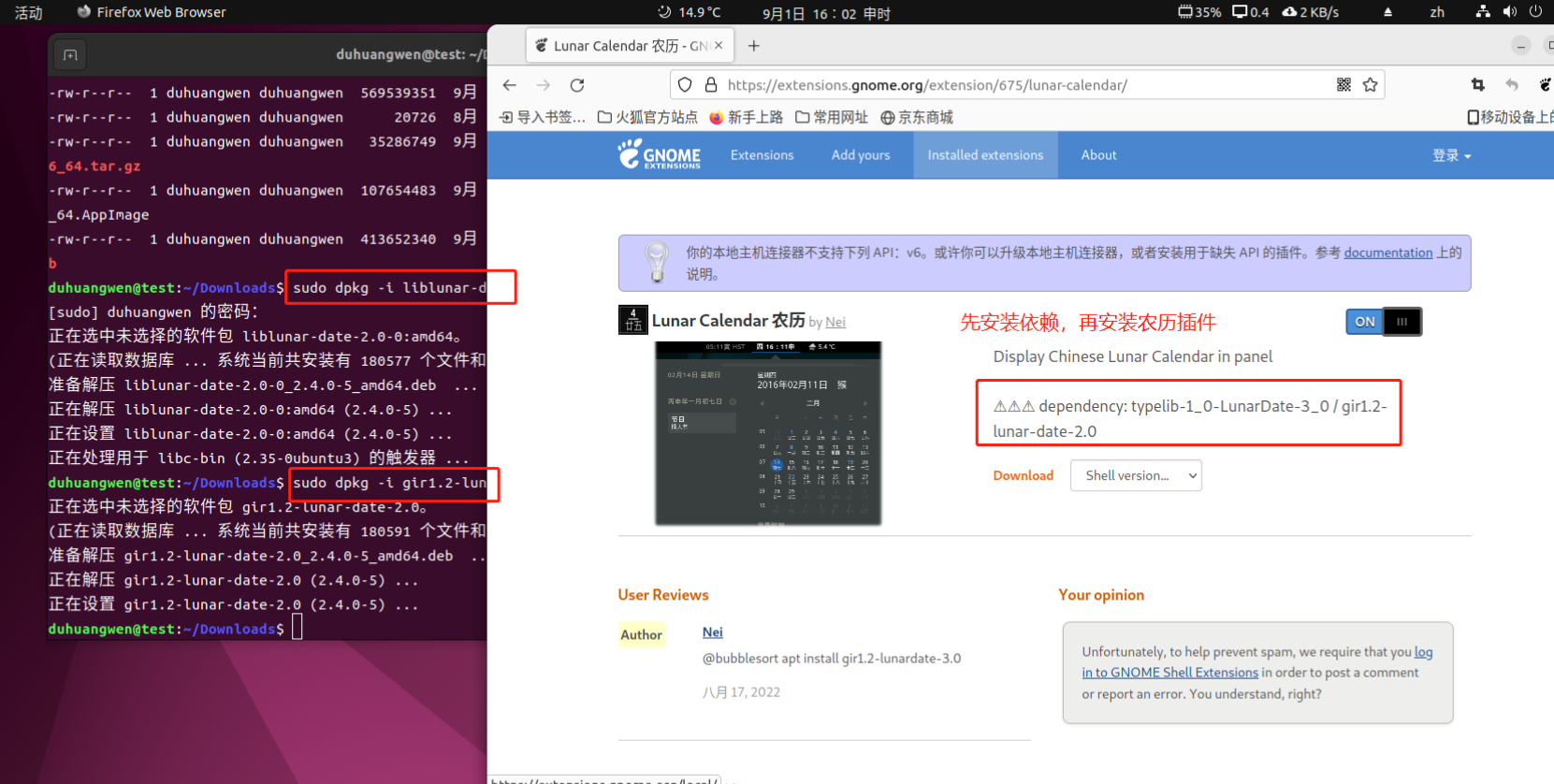
Task: Open the Extensions nav tab
Action: 762,155
